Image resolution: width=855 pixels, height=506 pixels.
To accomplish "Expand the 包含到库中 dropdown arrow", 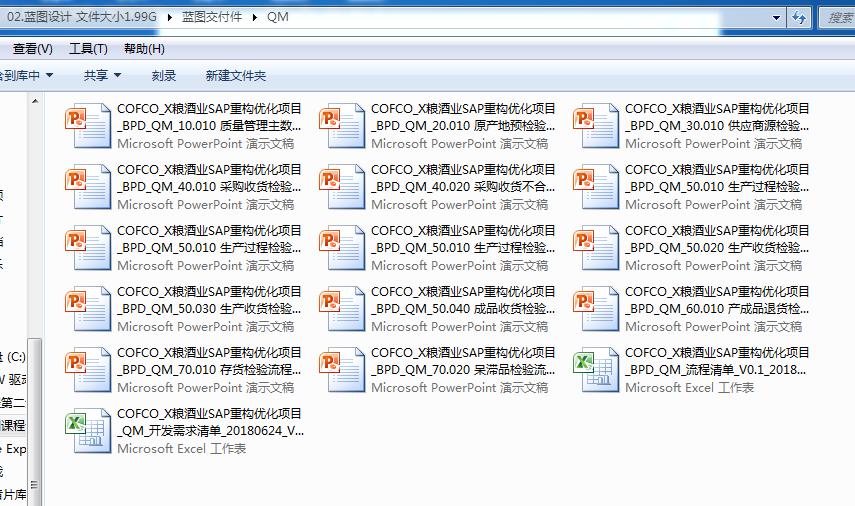I will (50, 75).
